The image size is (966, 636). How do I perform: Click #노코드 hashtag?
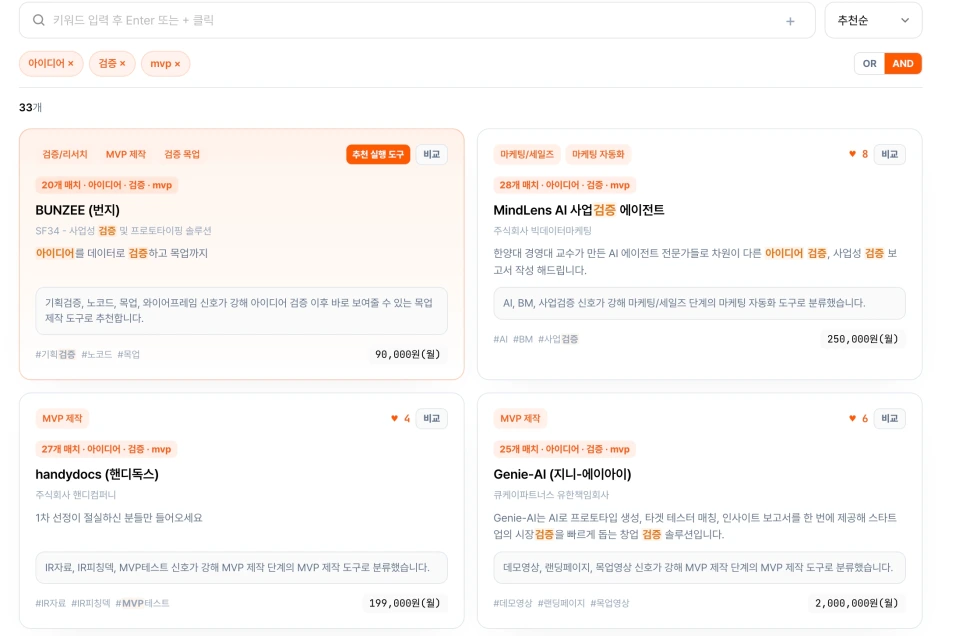pos(97,354)
